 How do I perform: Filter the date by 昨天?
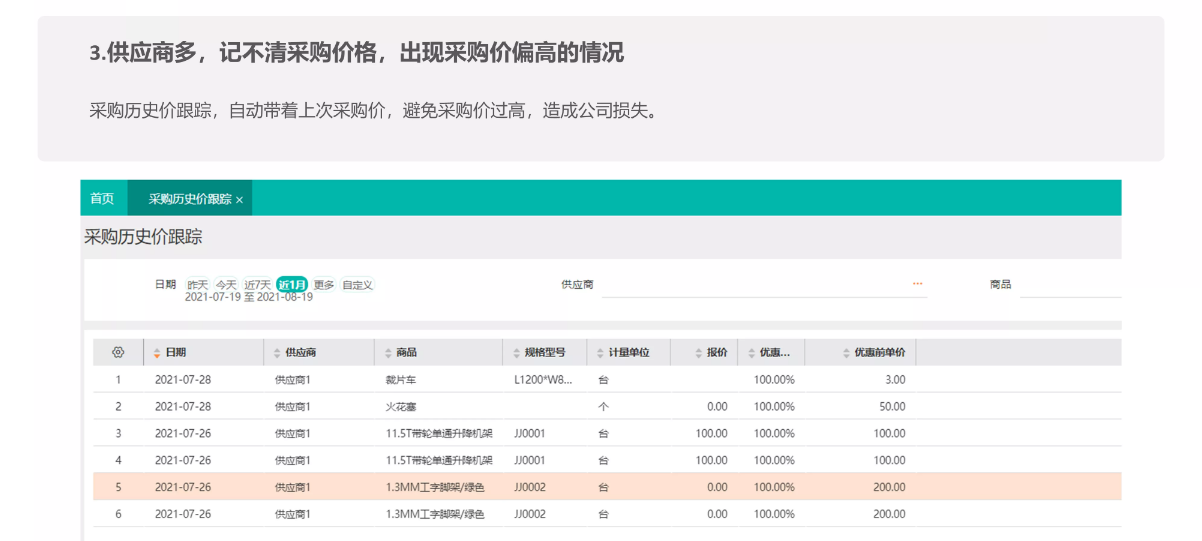(197, 285)
